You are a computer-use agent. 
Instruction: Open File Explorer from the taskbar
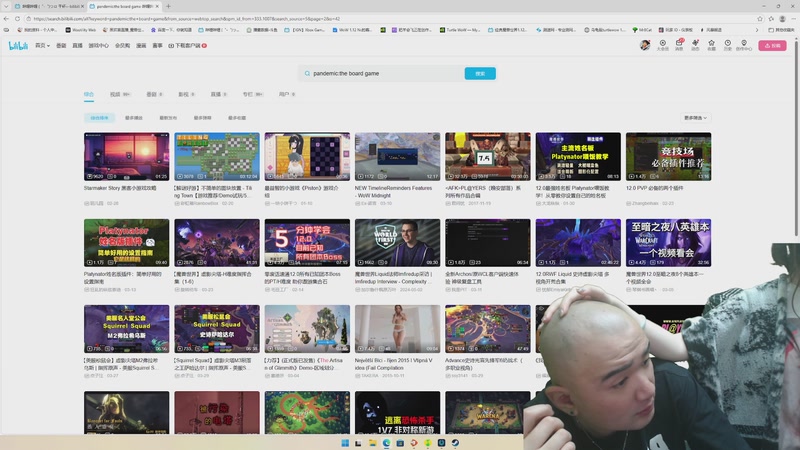[372, 443]
